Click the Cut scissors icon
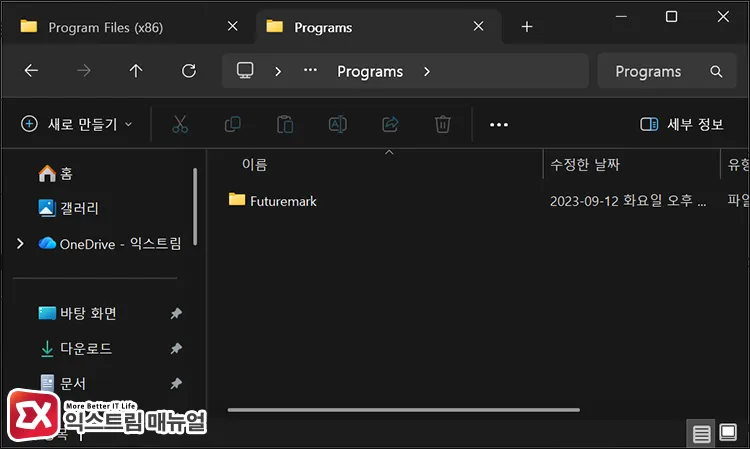The height and width of the screenshot is (449, 750). 180,124
